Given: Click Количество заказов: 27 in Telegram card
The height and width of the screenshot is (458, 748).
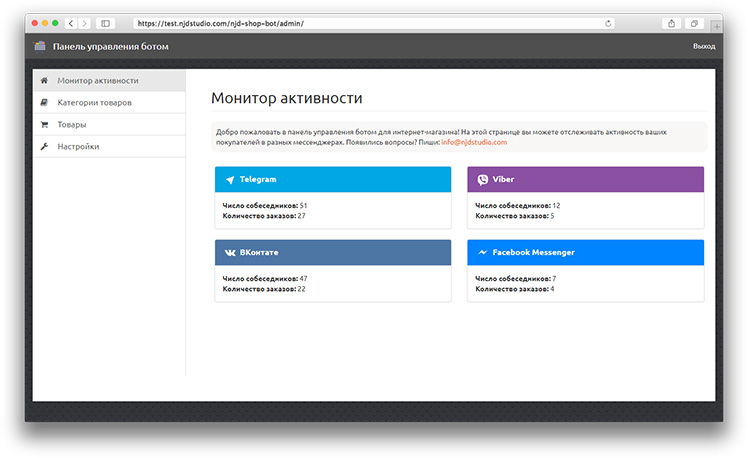Looking at the screenshot, I should (x=264, y=216).
